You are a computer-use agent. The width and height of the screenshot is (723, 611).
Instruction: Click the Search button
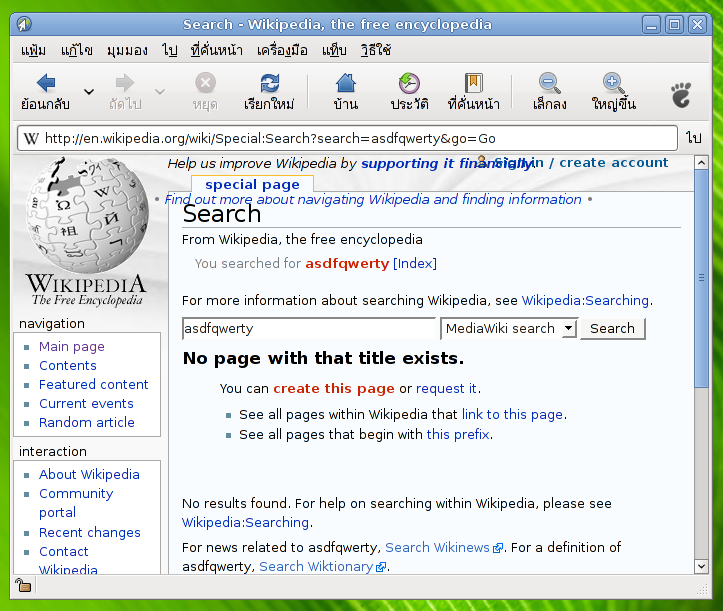tap(612, 328)
